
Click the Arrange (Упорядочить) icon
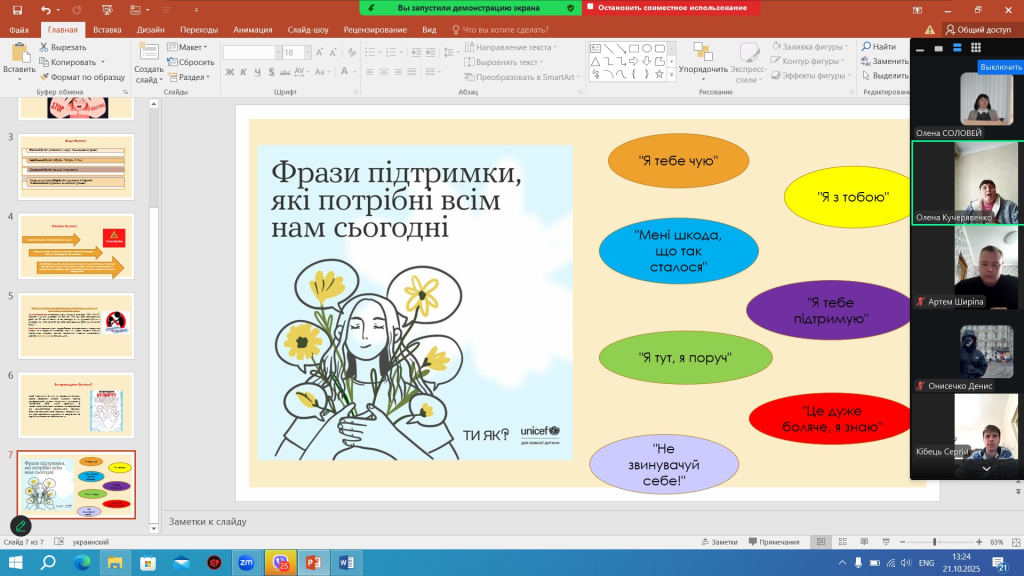(703, 52)
